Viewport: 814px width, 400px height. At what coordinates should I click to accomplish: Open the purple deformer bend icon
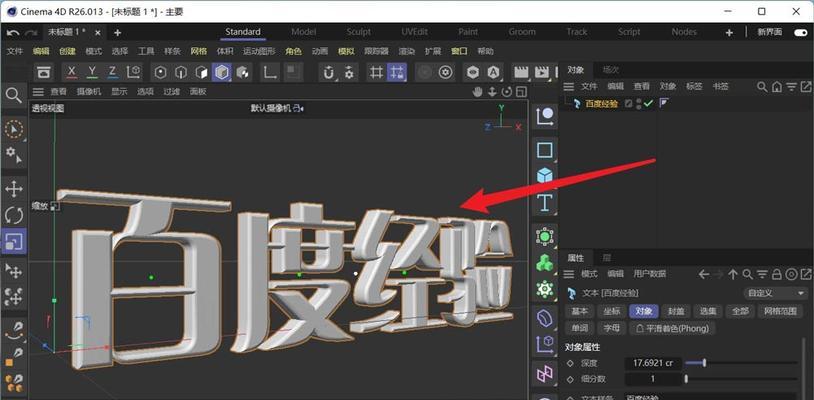tap(544, 318)
